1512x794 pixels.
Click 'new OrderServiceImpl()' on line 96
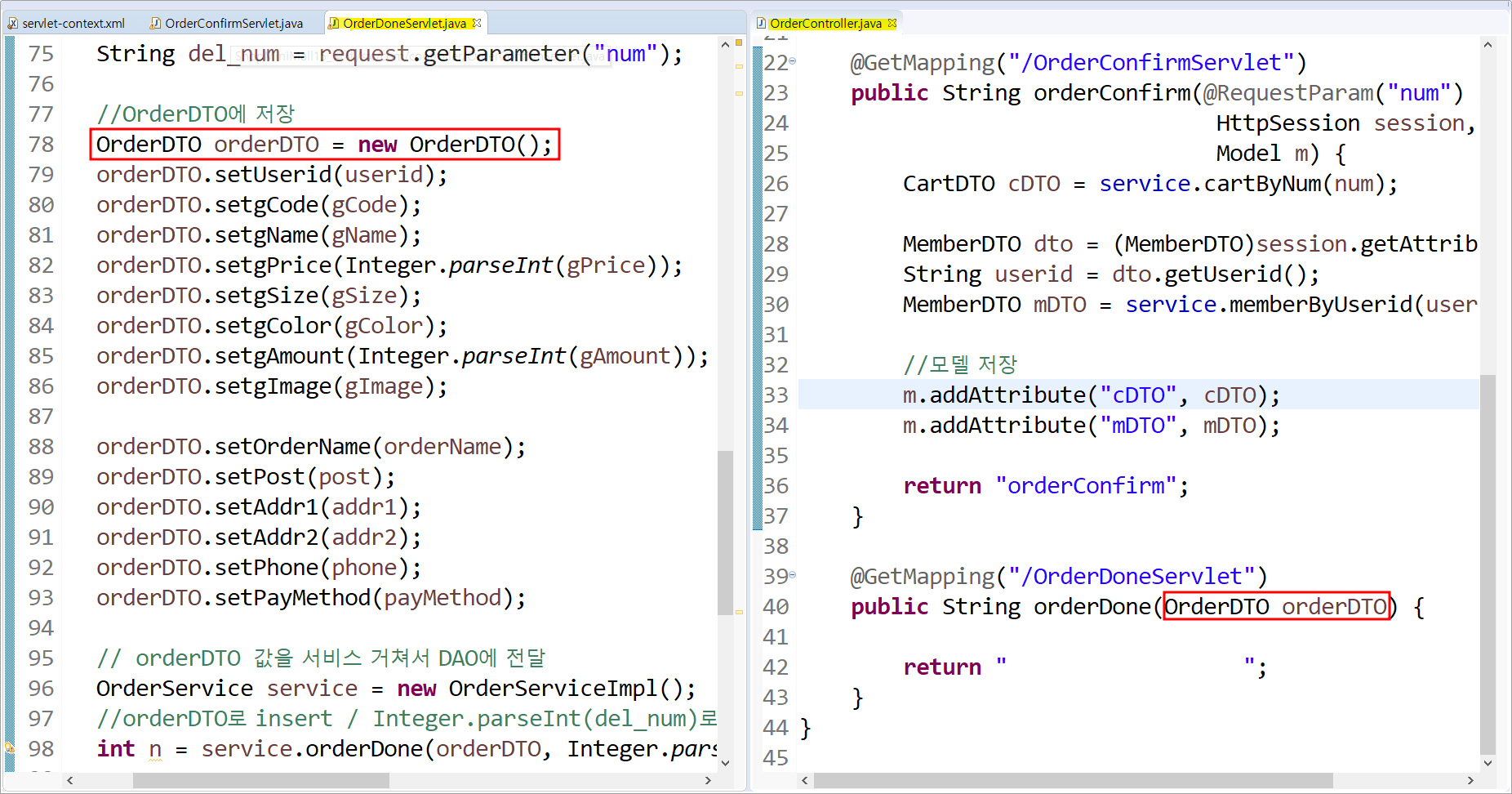click(x=540, y=689)
